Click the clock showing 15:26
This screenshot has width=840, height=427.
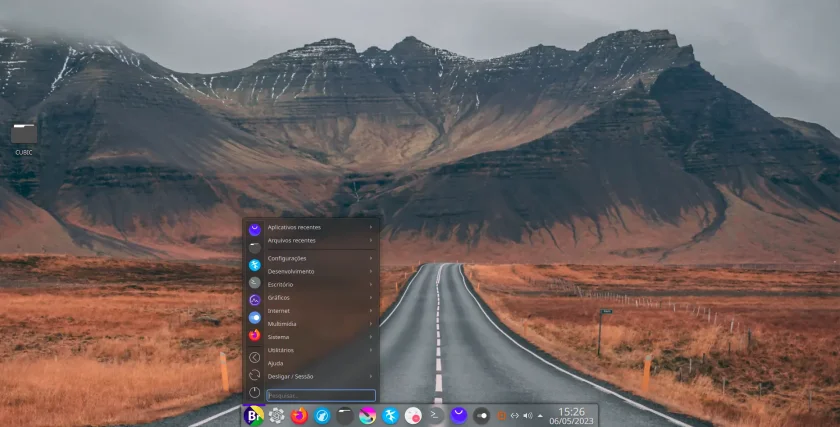(x=571, y=416)
